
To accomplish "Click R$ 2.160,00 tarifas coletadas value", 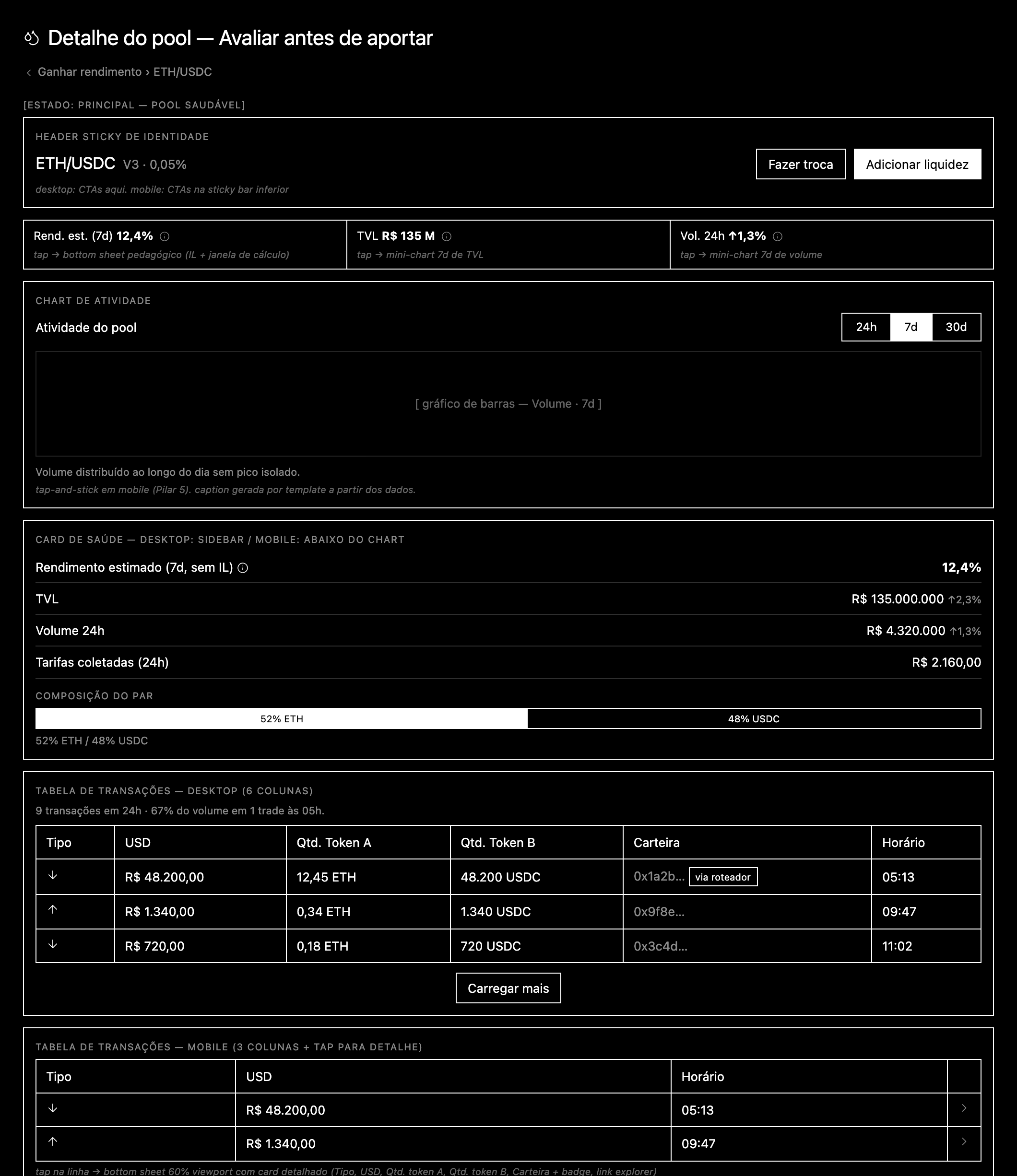I will (946, 662).
